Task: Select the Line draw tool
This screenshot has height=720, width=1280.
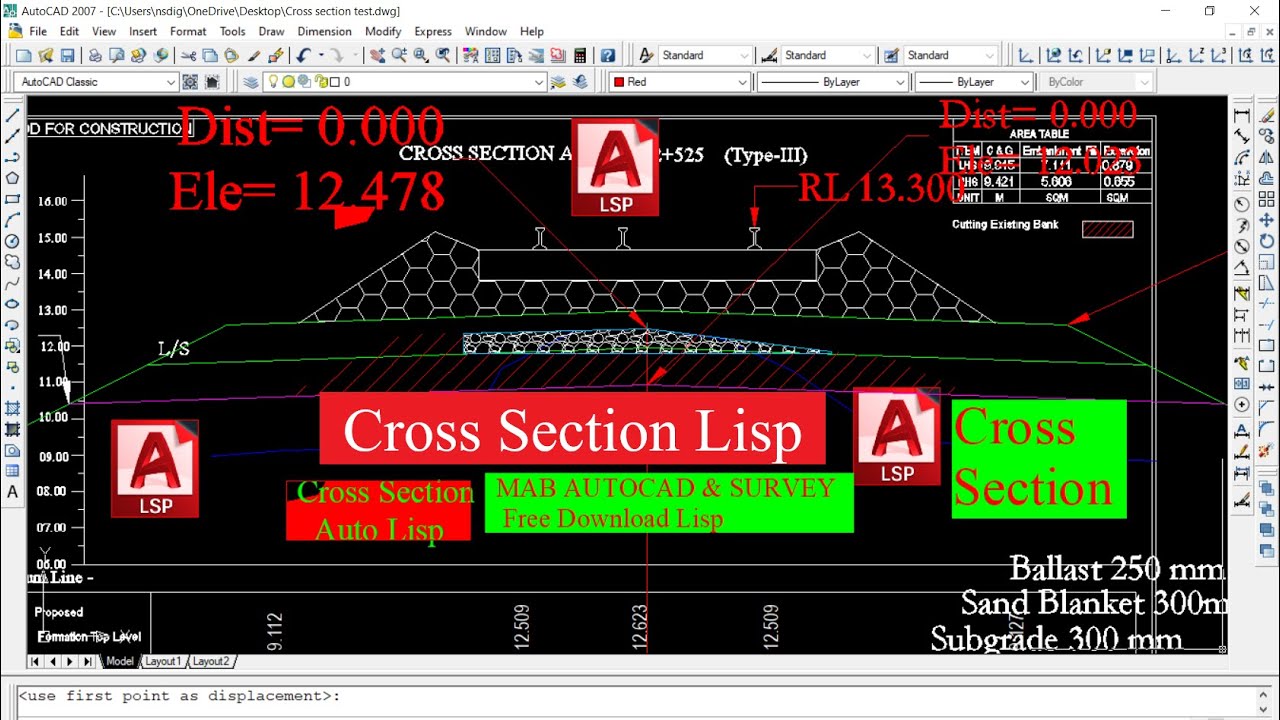Action: click(x=13, y=116)
